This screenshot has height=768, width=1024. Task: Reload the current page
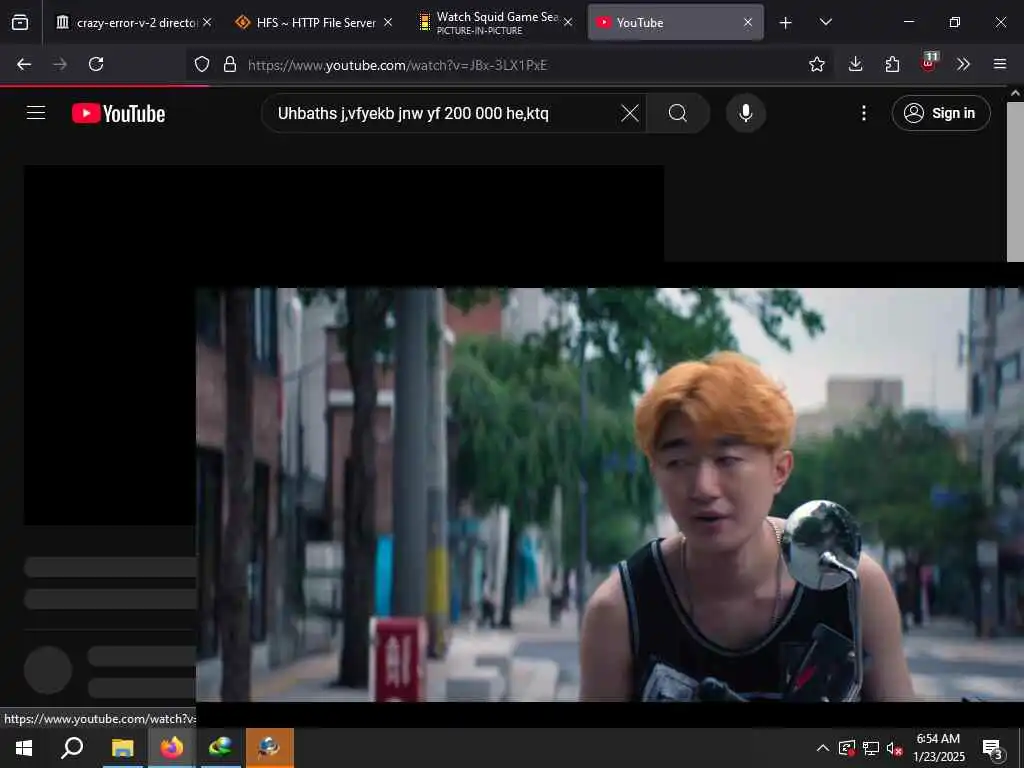(x=96, y=64)
